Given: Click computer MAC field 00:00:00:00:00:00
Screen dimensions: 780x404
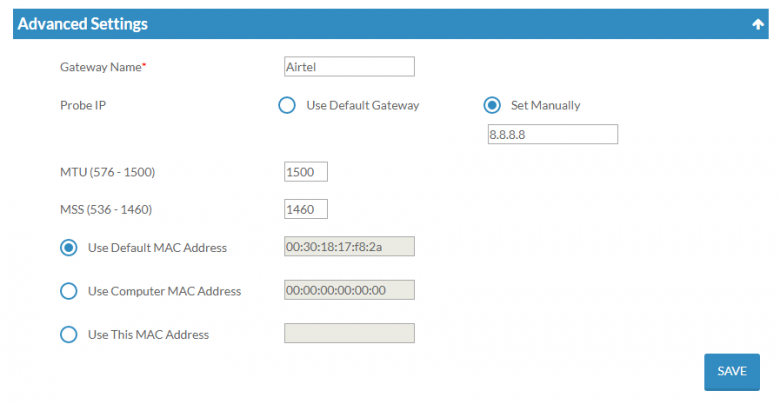Looking at the screenshot, I should point(349,290).
